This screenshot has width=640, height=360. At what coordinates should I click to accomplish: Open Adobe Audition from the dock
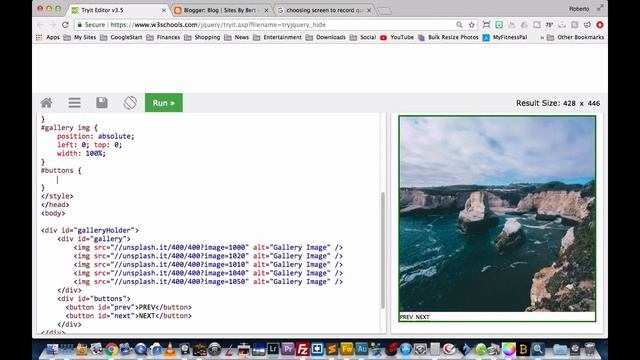coord(362,349)
